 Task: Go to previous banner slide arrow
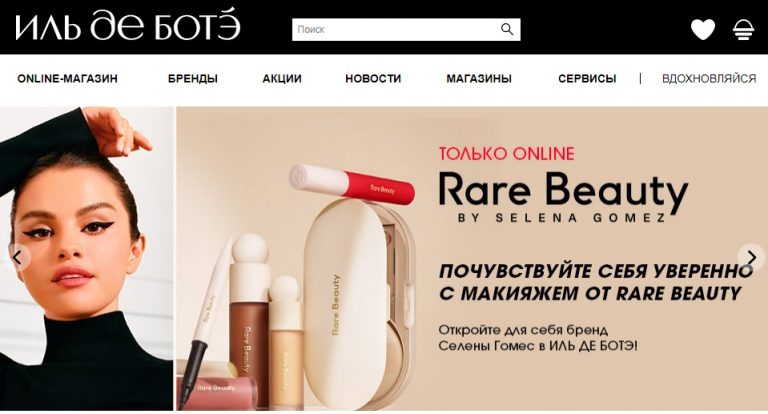tap(18, 257)
